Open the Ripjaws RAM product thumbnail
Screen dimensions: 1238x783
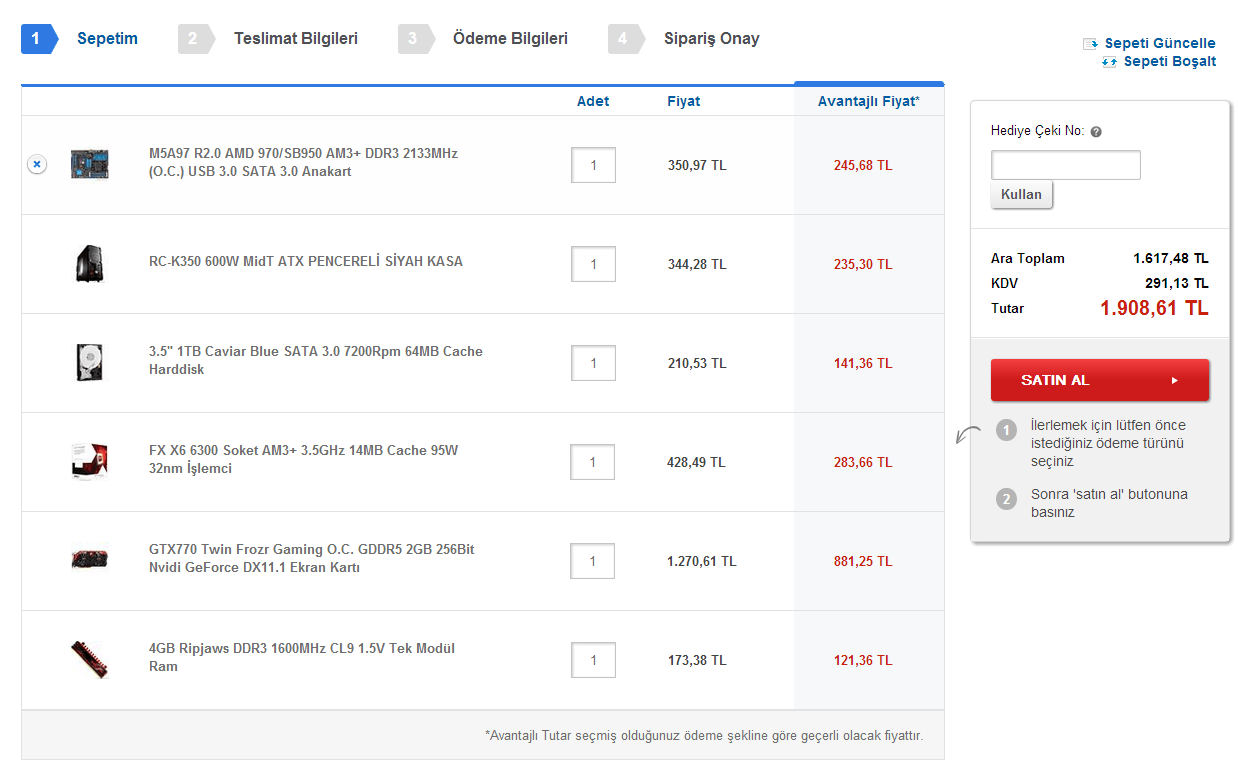click(x=89, y=659)
